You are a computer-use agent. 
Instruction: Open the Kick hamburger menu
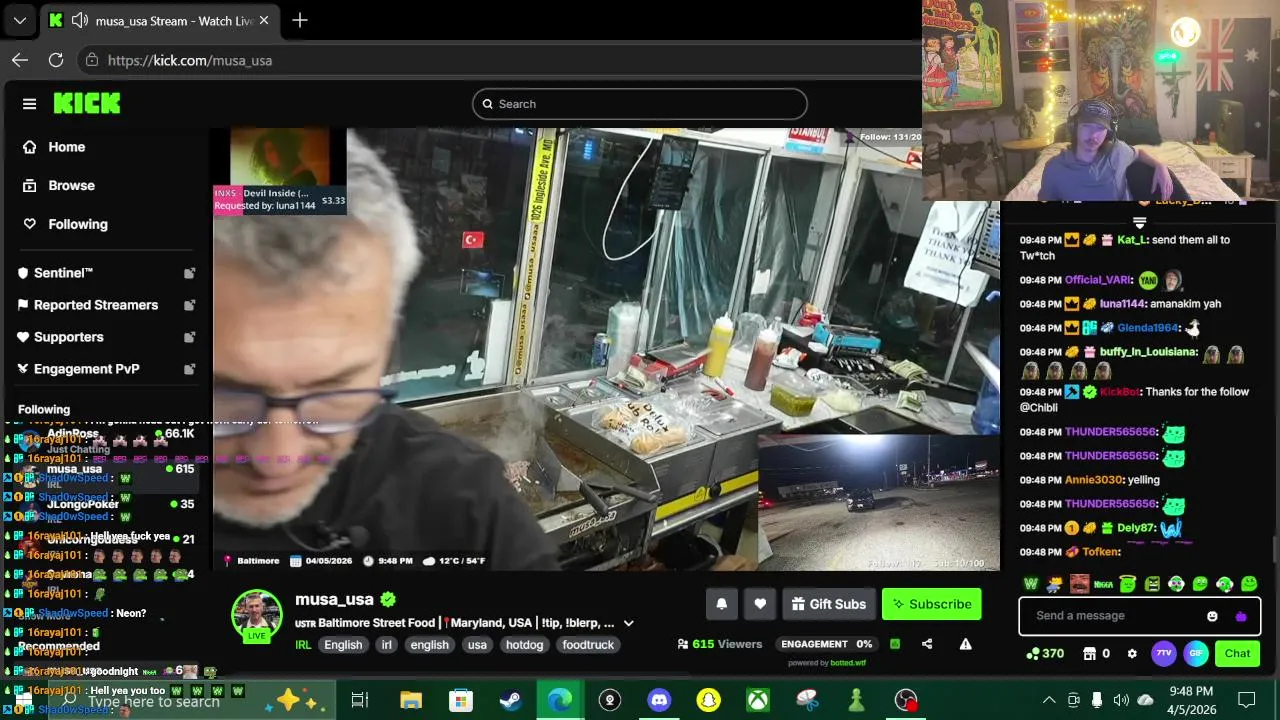click(29, 104)
